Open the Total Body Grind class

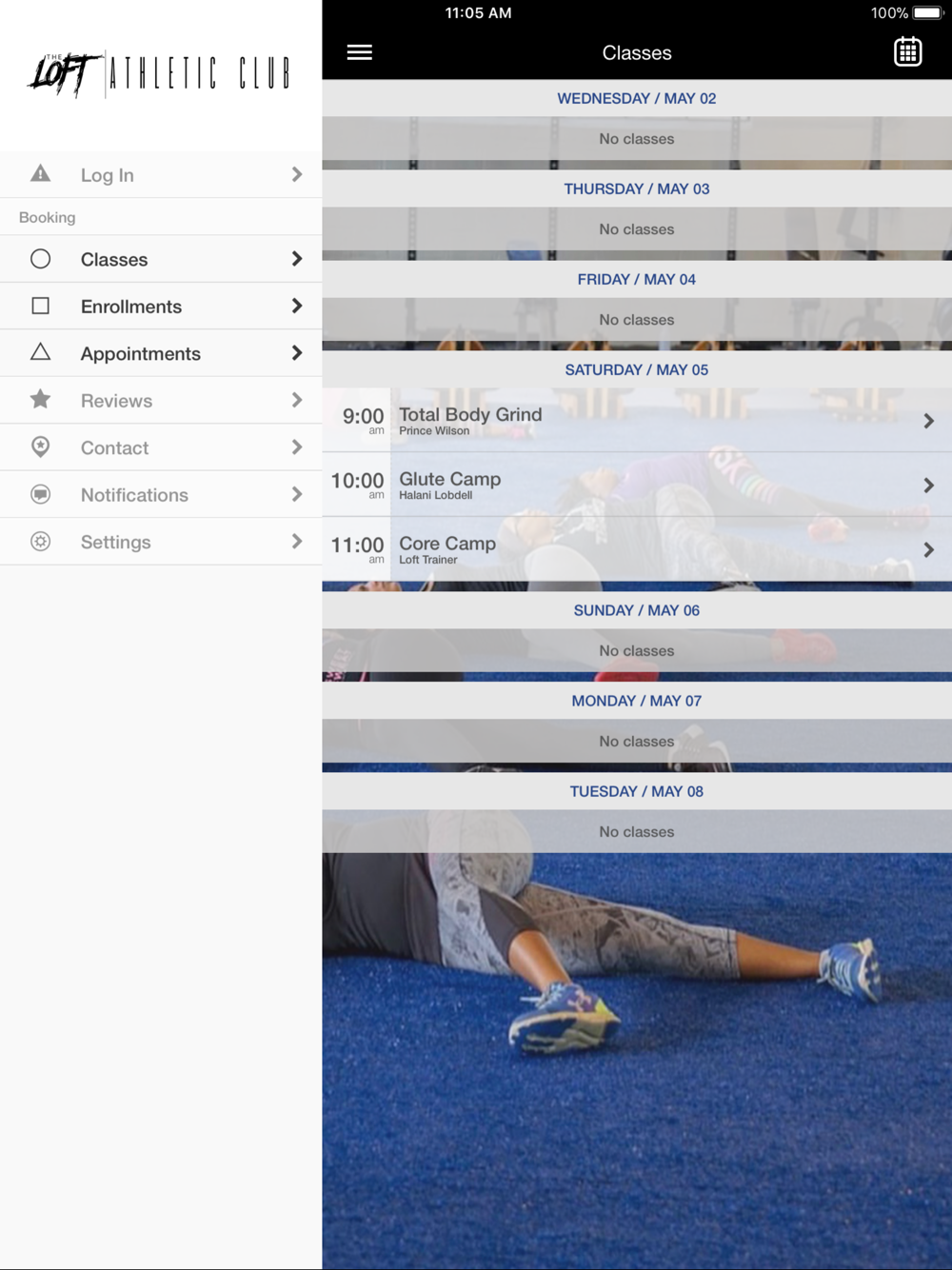click(637, 420)
